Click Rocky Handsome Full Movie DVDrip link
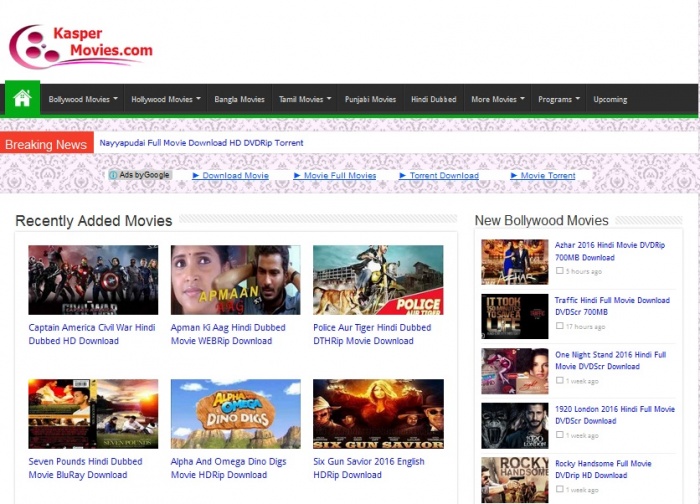The height and width of the screenshot is (504, 700). pos(603,469)
